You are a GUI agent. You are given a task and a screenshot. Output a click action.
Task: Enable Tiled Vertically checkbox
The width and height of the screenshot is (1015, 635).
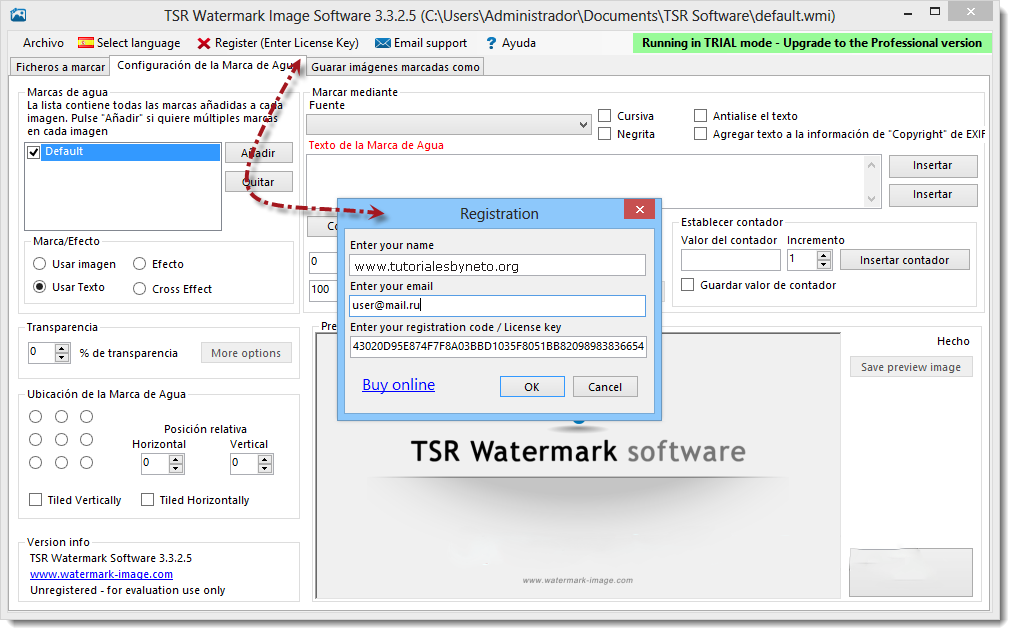tap(36, 500)
